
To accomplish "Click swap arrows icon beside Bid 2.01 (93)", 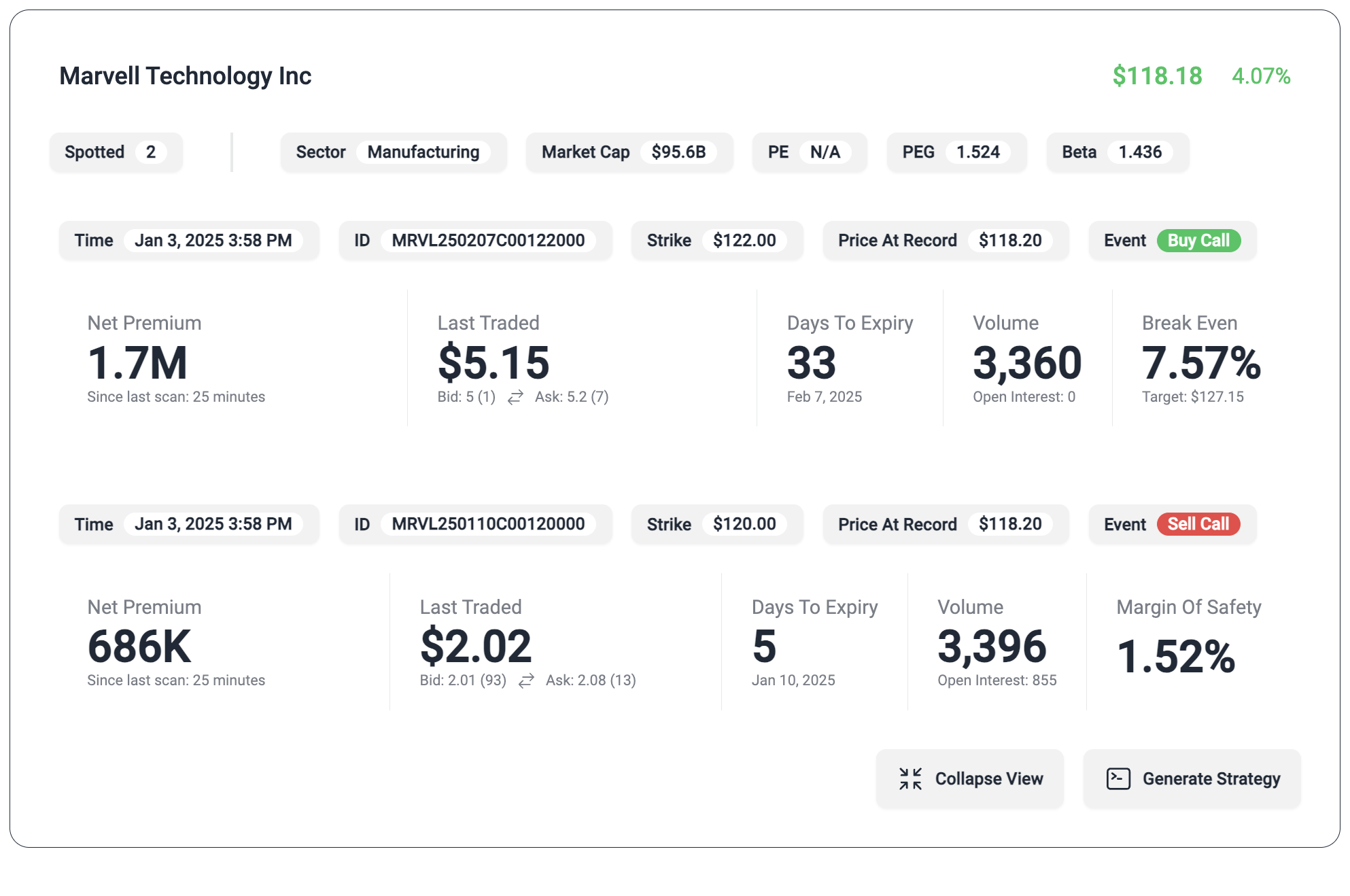I will (526, 680).
